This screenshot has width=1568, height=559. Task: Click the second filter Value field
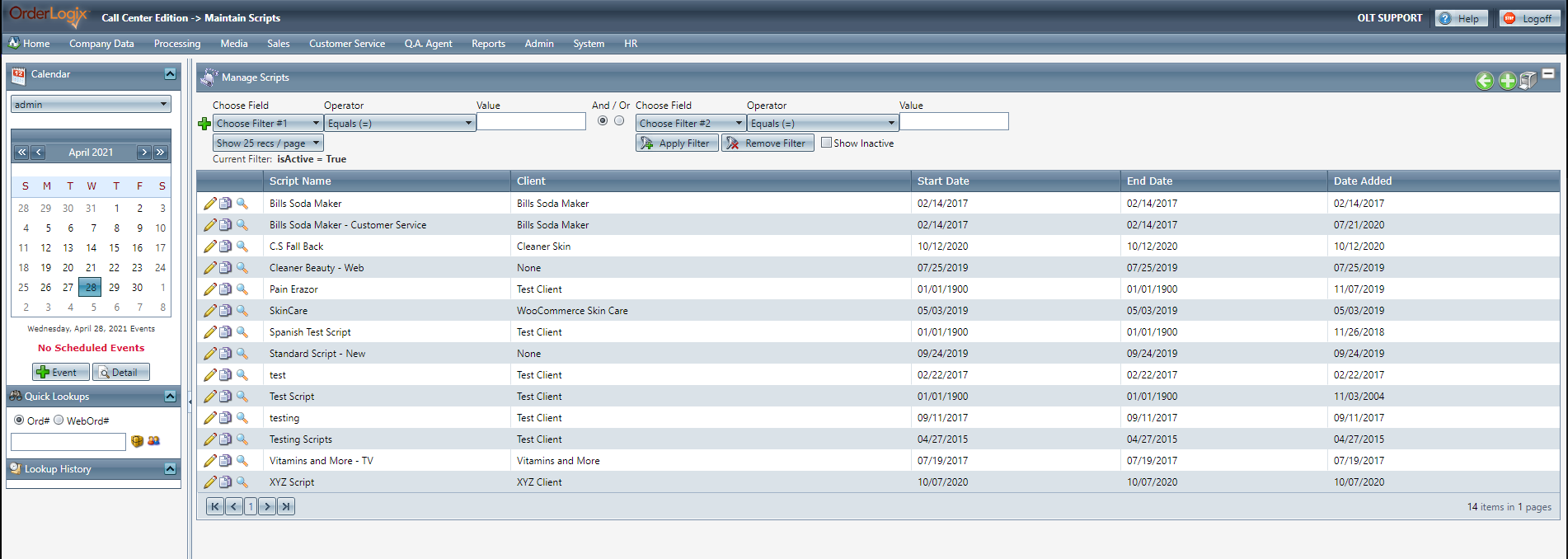pos(954,122)
